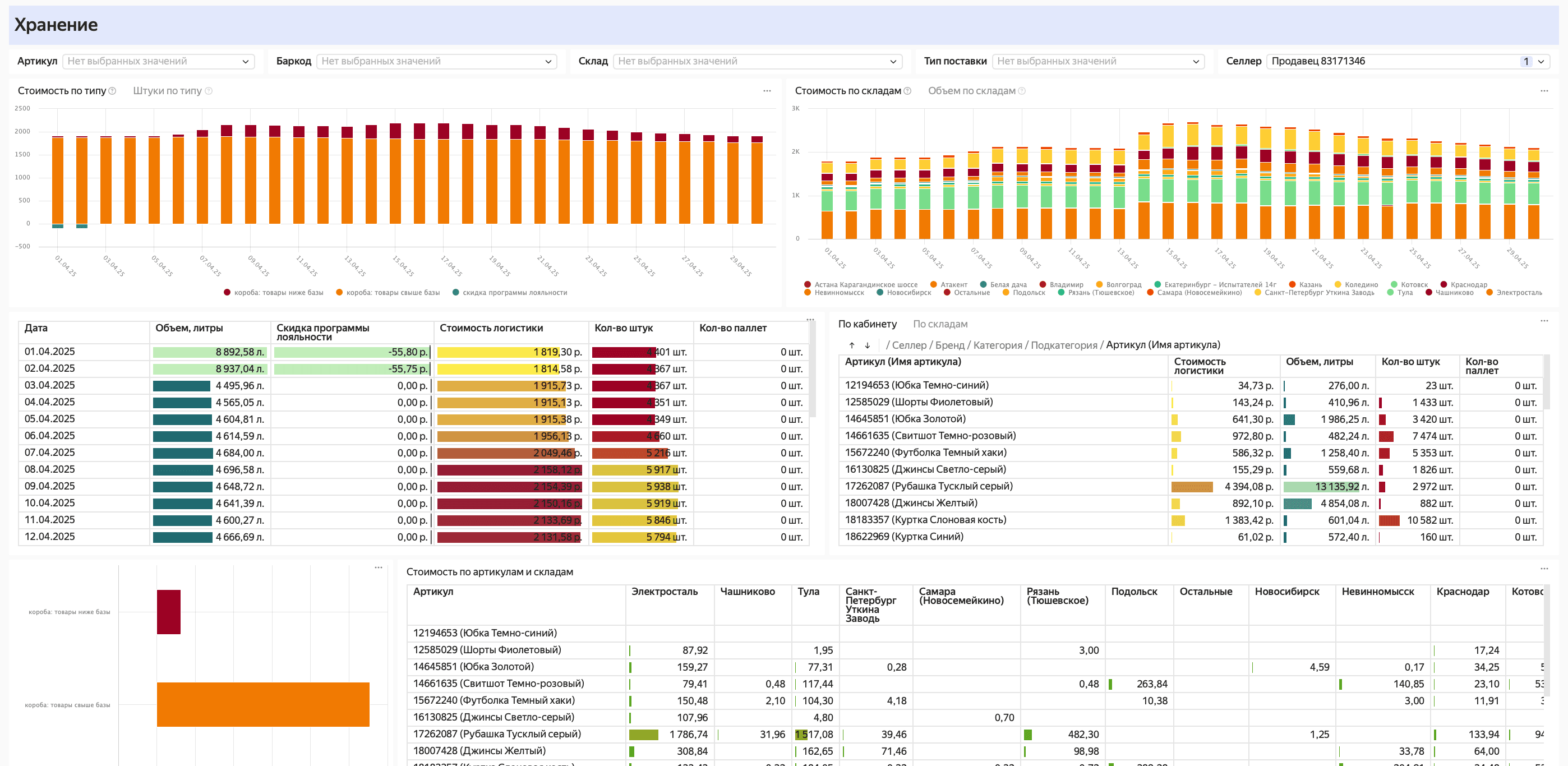Go to Селлер breadcrumb level
Screen dimensions: 1568x766
(910, 345)
